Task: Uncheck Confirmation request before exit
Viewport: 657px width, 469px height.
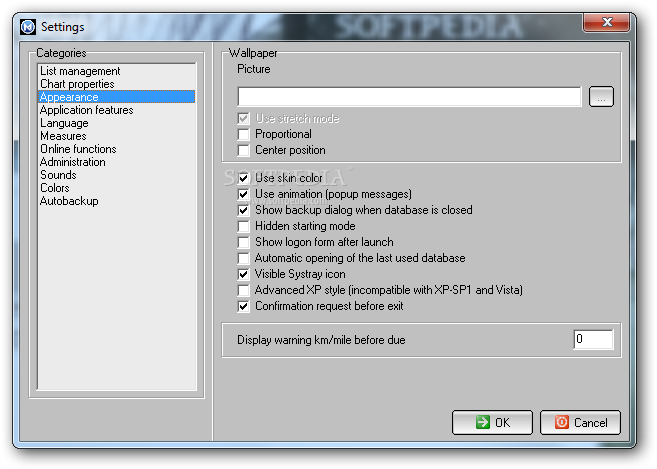Action: 243,306
